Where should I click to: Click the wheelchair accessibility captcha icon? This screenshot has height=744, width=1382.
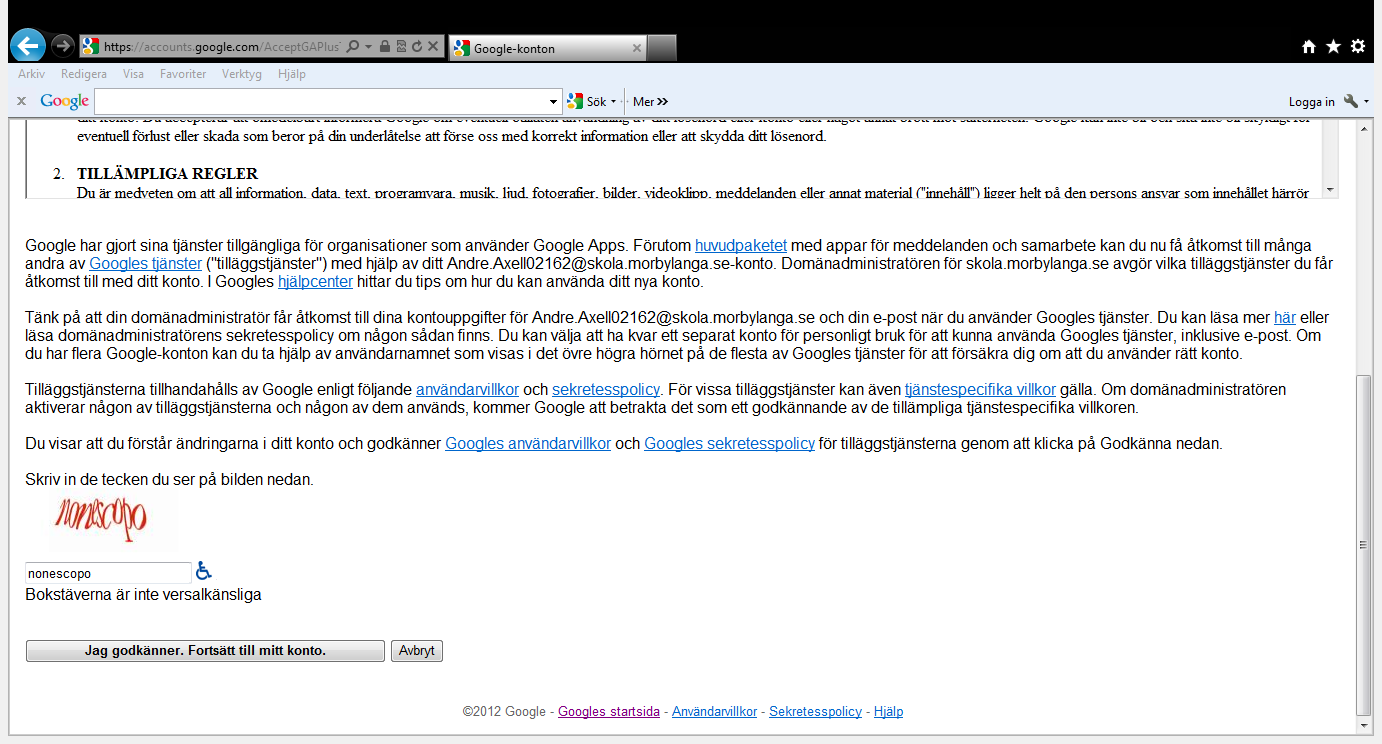(x=204, y=571)
